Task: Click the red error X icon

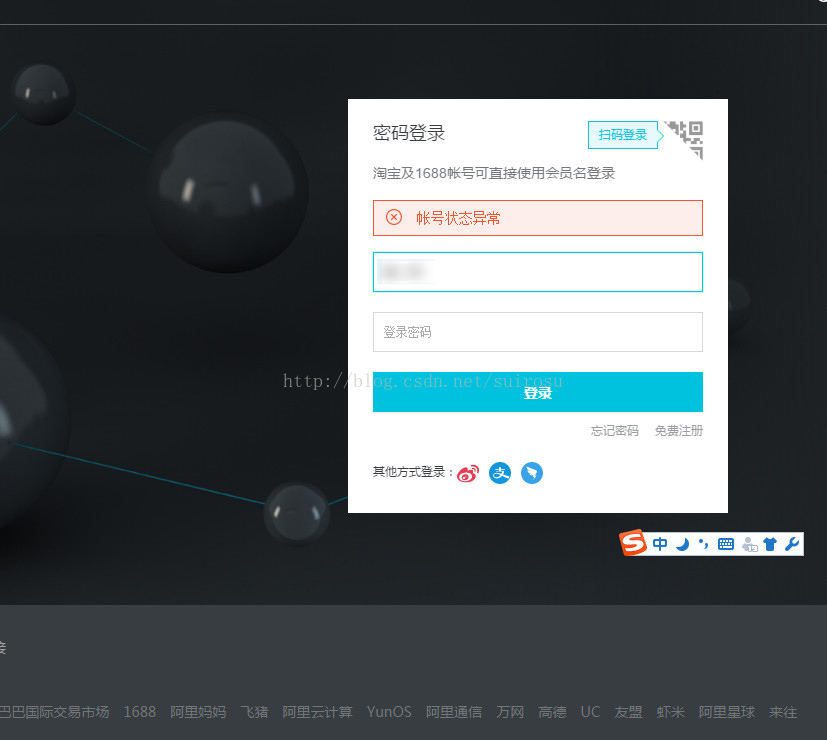Action: pos(394,217)
